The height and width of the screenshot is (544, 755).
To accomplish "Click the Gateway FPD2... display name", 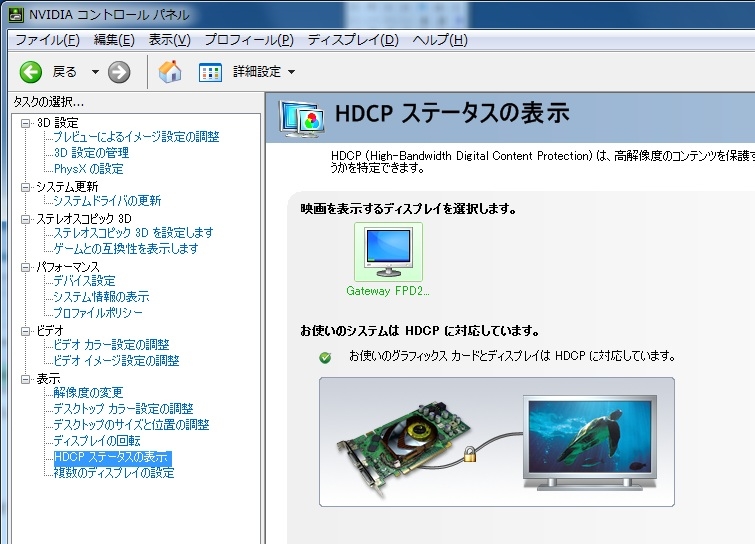I will (388, 291).
